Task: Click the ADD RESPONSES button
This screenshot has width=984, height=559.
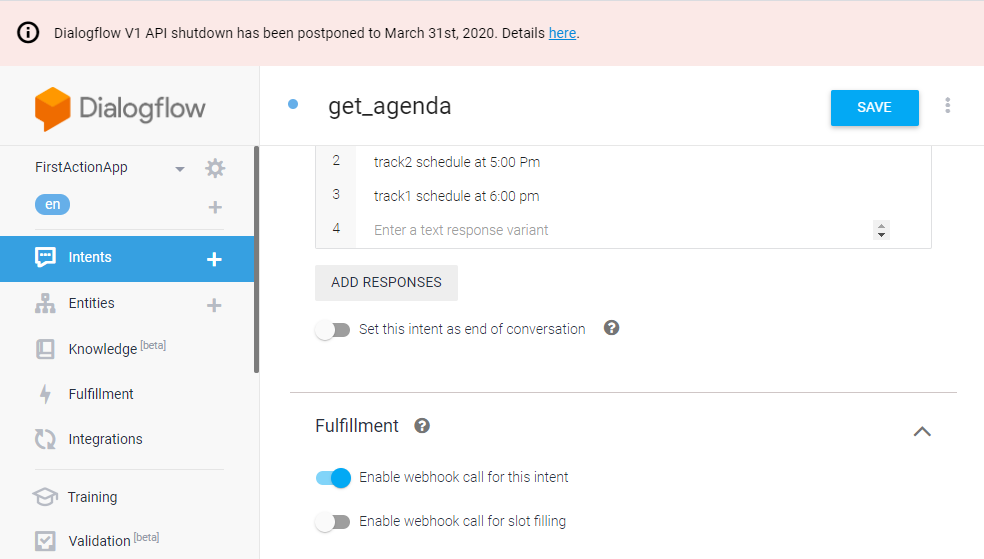Action: coord(386,283)
